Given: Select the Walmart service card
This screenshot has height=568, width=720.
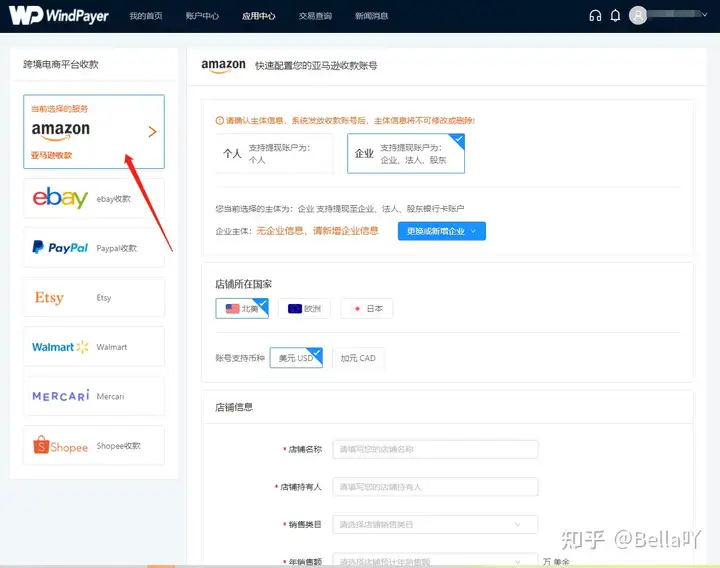Looking at the screenshot, I should pyautogui.click(x=94, y=347).
